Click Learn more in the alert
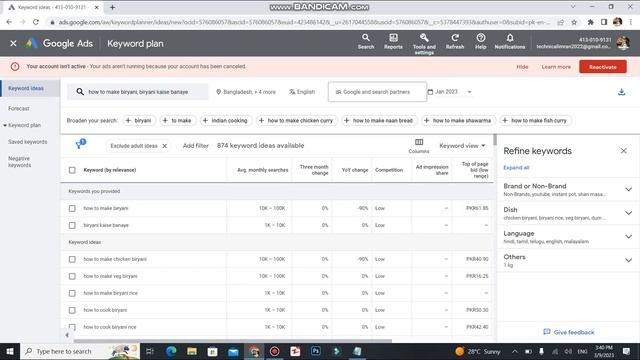Image resolution: width=640 pixels, height=360 pixels. click(x=556, y=67)
